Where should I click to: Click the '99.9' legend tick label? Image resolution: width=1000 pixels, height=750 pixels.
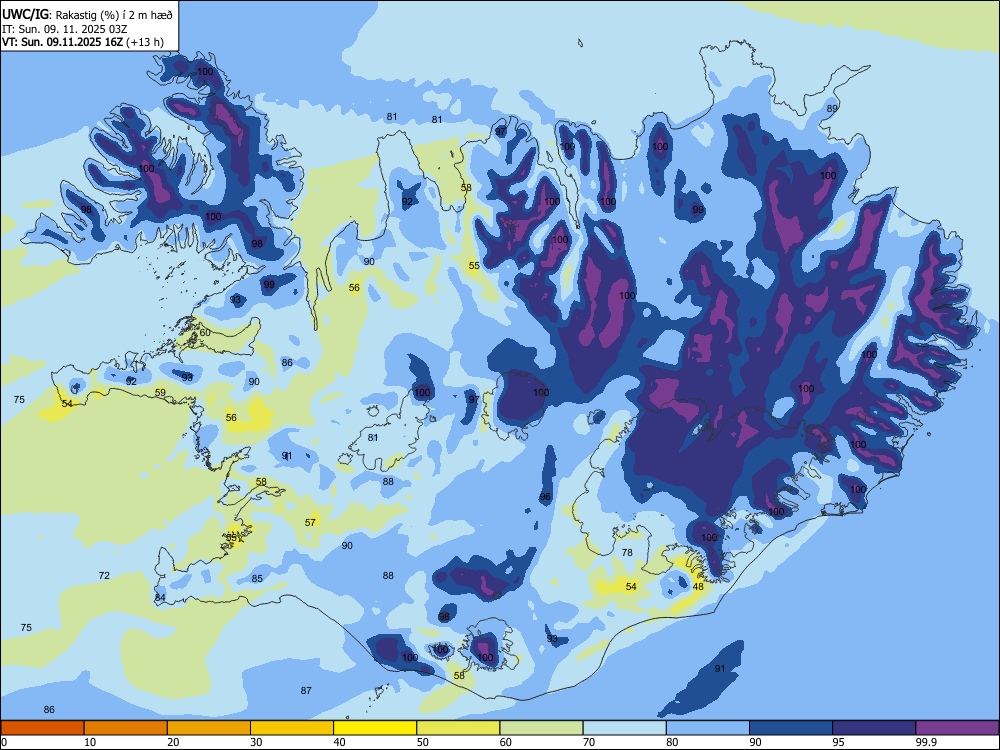coord(926,742)
